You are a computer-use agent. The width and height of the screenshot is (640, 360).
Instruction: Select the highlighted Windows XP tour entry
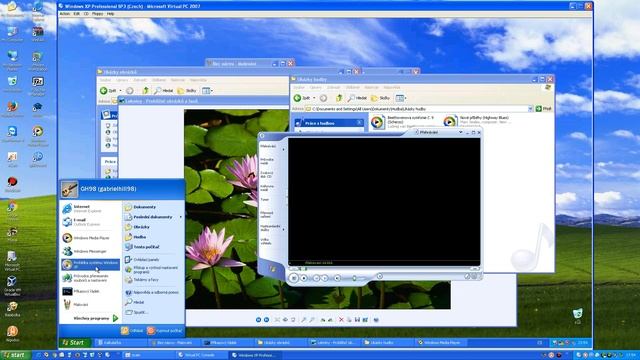pyautogui.click(x=90, y=264)
